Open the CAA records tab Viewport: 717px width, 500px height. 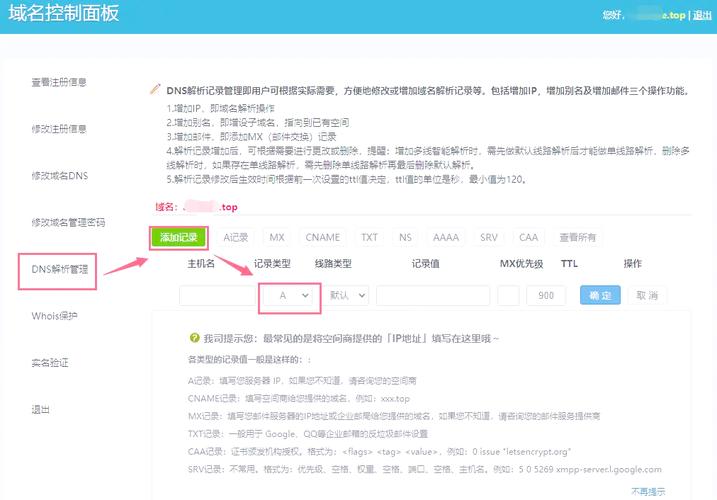(x=528, y=237)
